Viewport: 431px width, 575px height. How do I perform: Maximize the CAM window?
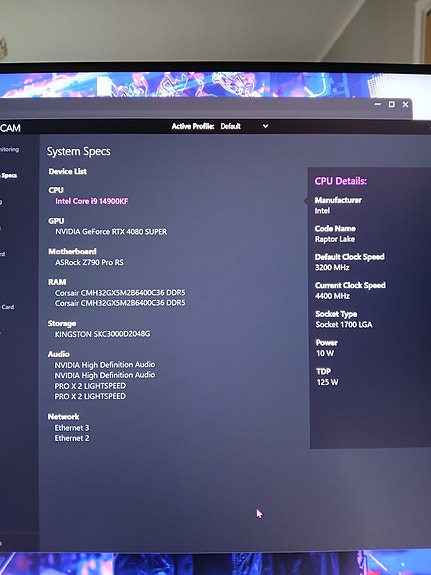pyautogui.click(x=392, y=104)
